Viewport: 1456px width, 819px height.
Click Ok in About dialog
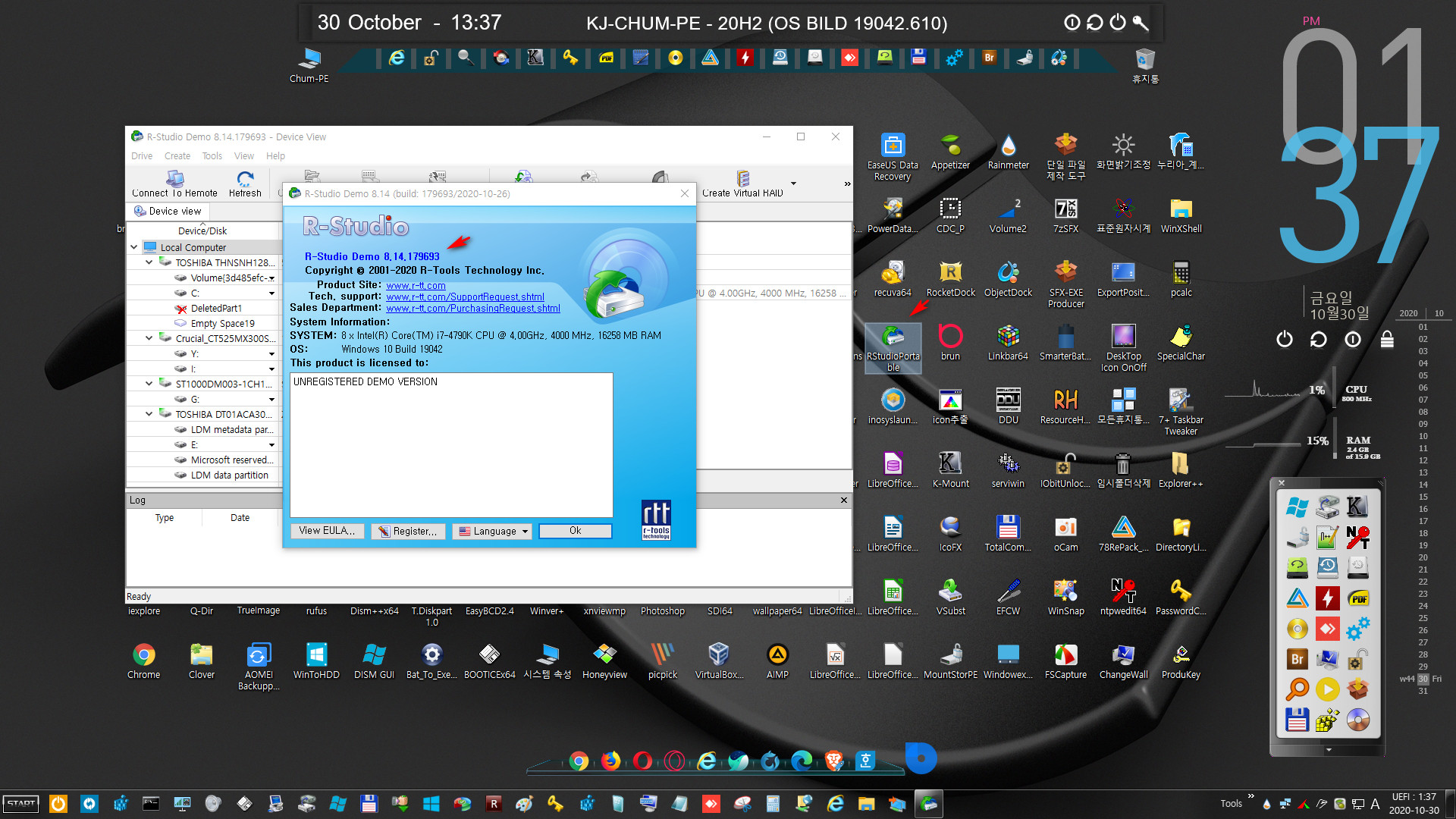pyautogui.click(x=575, y=531)
